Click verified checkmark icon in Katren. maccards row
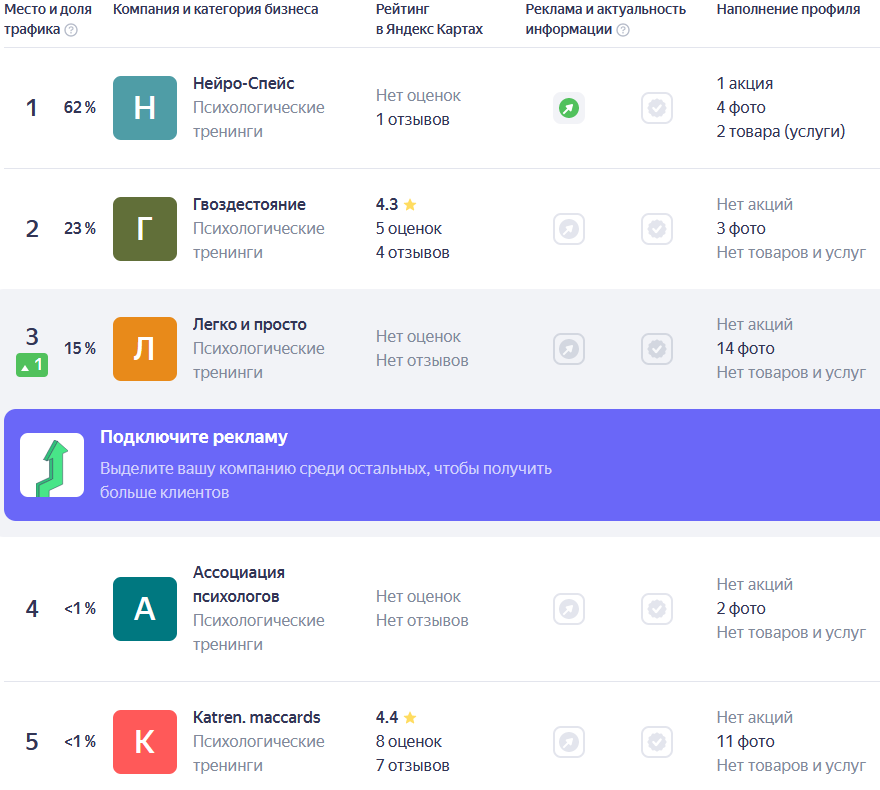The image size is (880, 790). coord(657,742)
